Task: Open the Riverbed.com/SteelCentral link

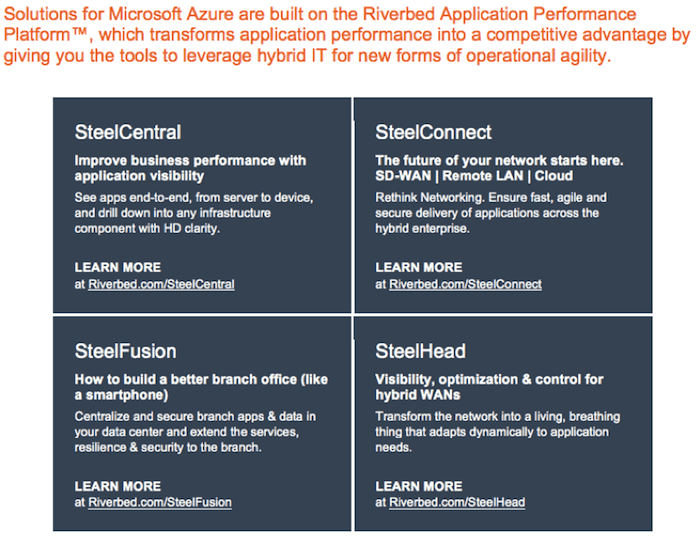Action: coord(161,284)
